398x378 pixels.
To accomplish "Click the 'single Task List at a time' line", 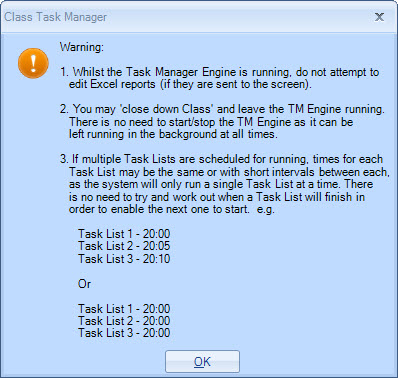I will 221,184.
